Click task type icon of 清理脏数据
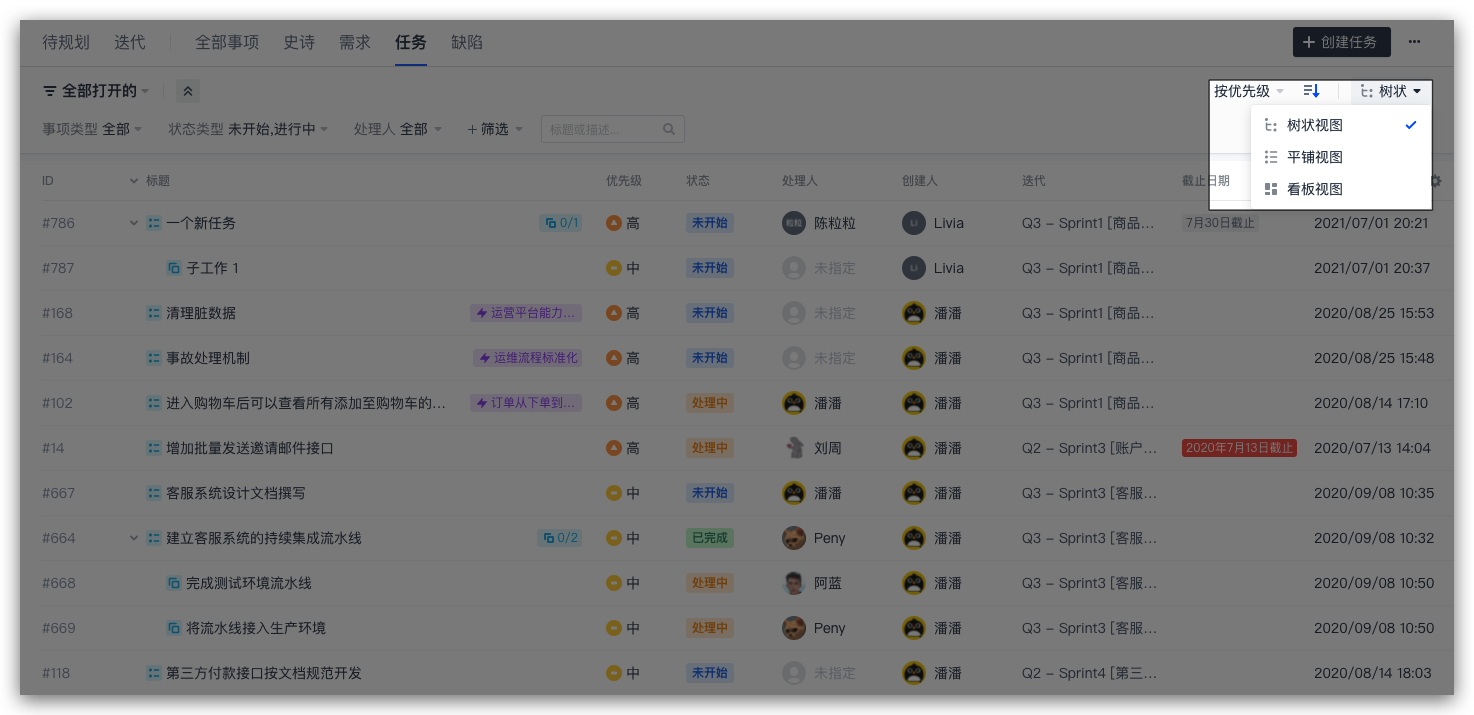 point(154,313)
